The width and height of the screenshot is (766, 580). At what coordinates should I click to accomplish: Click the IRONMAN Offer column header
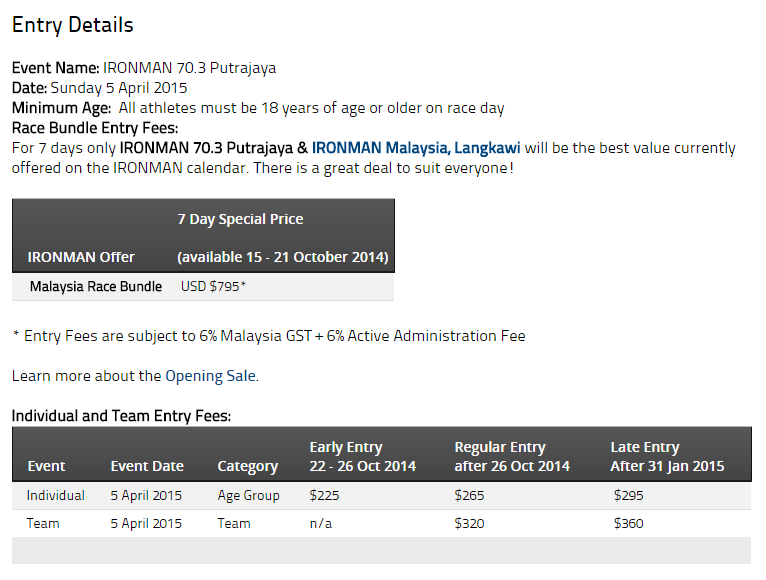click(x=81, y=257)
